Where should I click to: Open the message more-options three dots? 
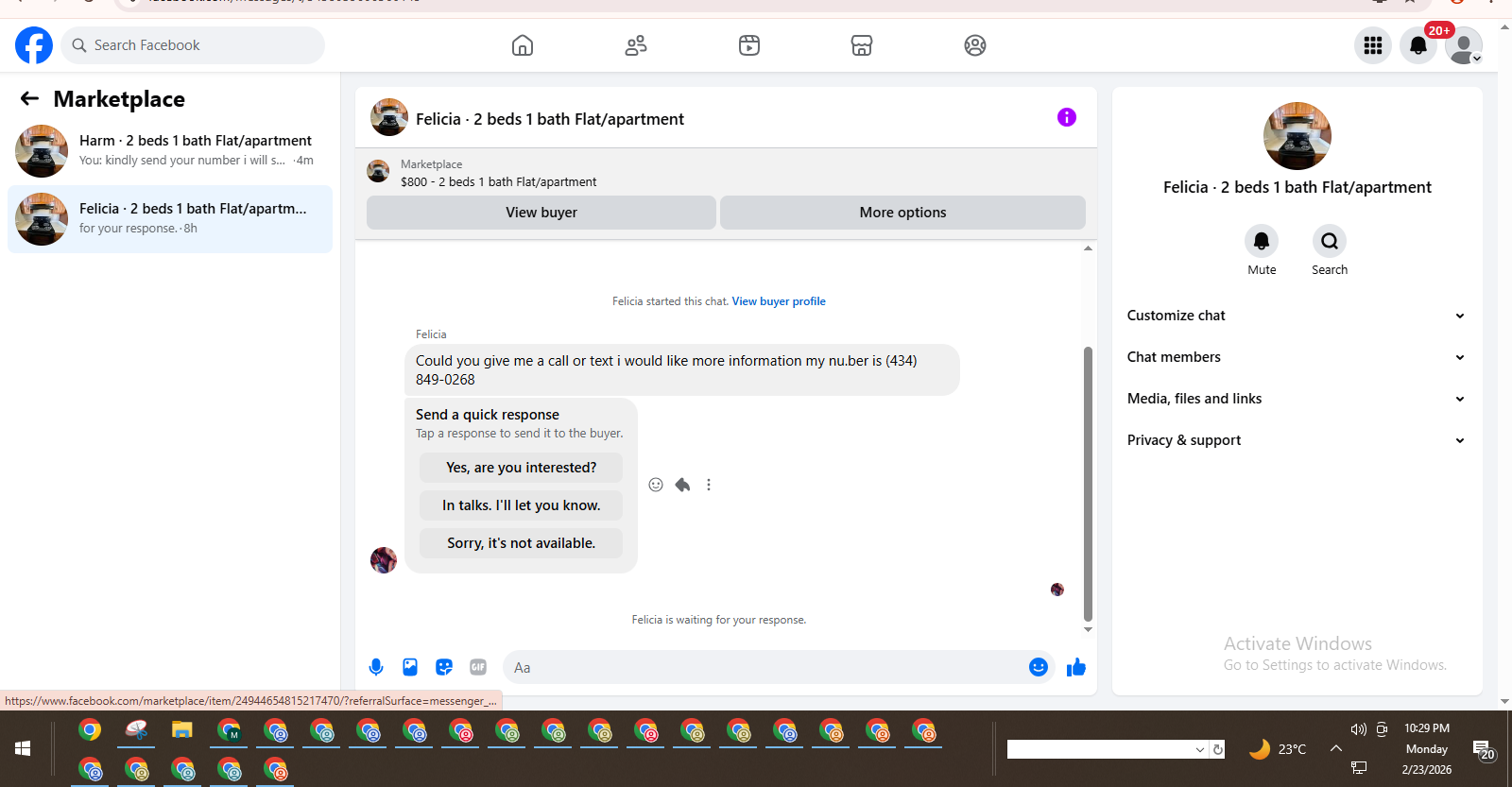[x=709, y=485]
